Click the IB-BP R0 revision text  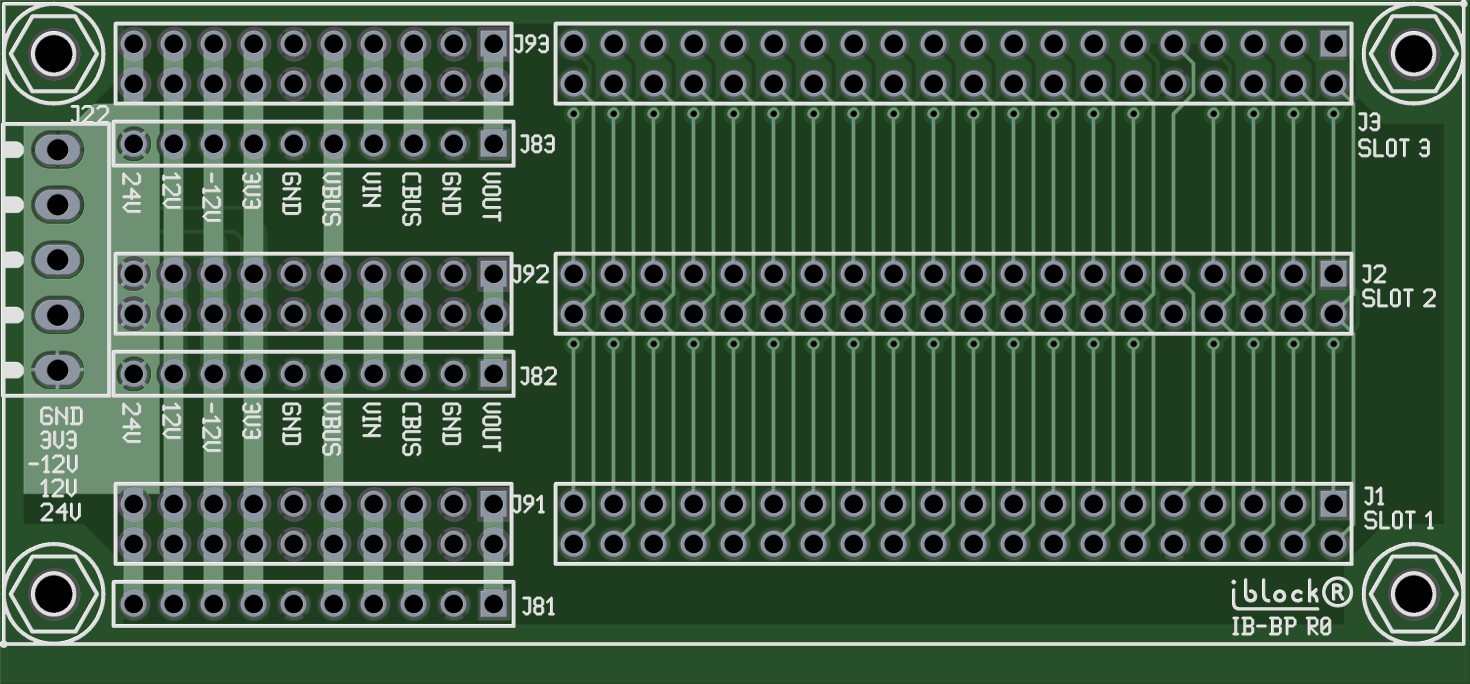coord(1281,628)
